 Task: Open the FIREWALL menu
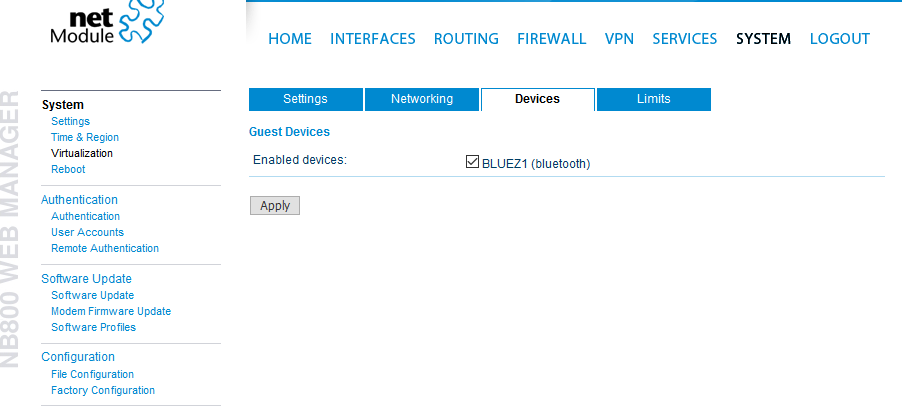pos(551,39)
